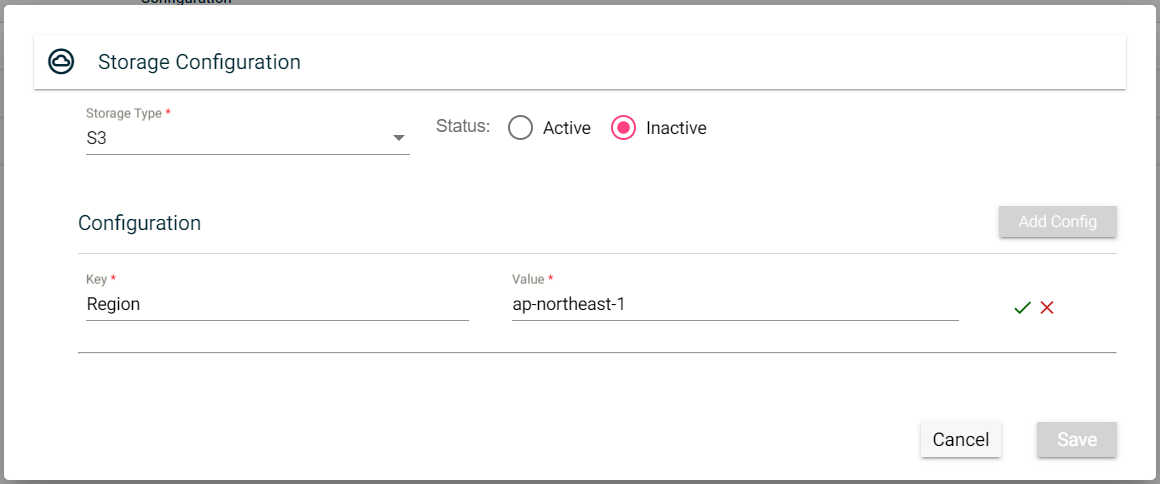Viewport: 1160px width, 484px height.
Task: Click the Configuration section heading
Action: [139, 223]
